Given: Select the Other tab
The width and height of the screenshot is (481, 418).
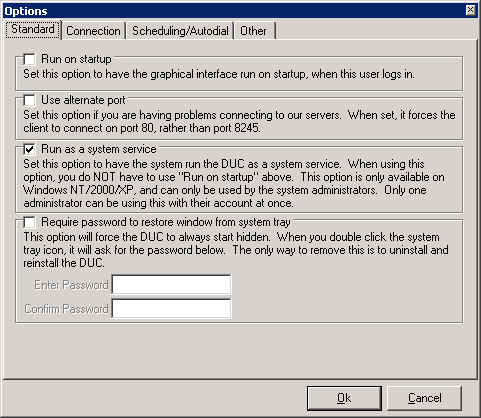Looking at the screenshot, I should click(x=254, y=31).
